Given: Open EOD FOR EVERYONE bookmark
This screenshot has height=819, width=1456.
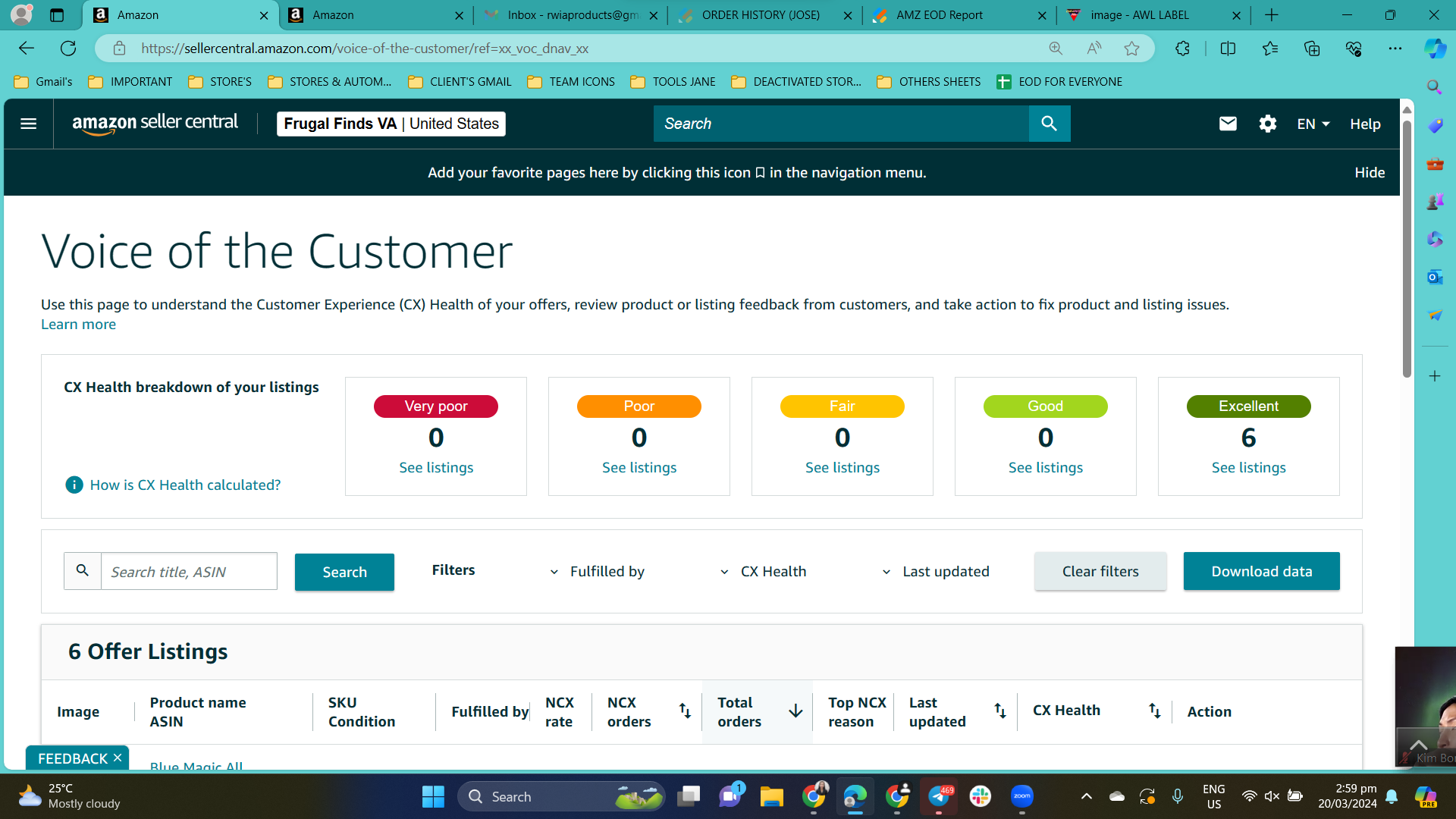Looking at the screenshot, I should tap(1059, 82).
